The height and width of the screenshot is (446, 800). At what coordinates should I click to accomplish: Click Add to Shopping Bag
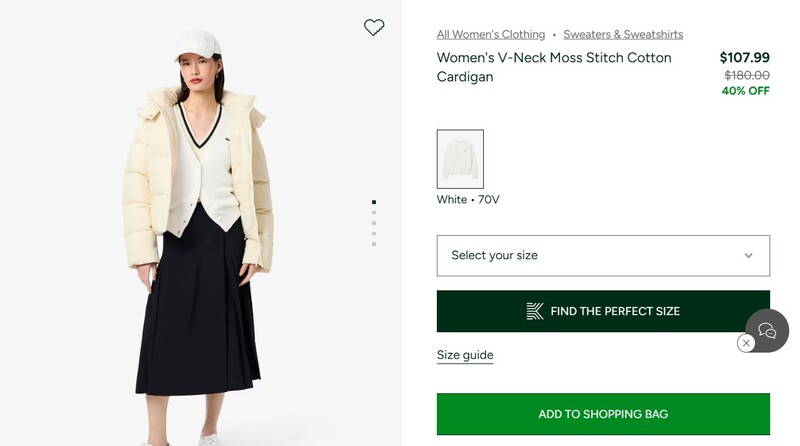(603, 414)
